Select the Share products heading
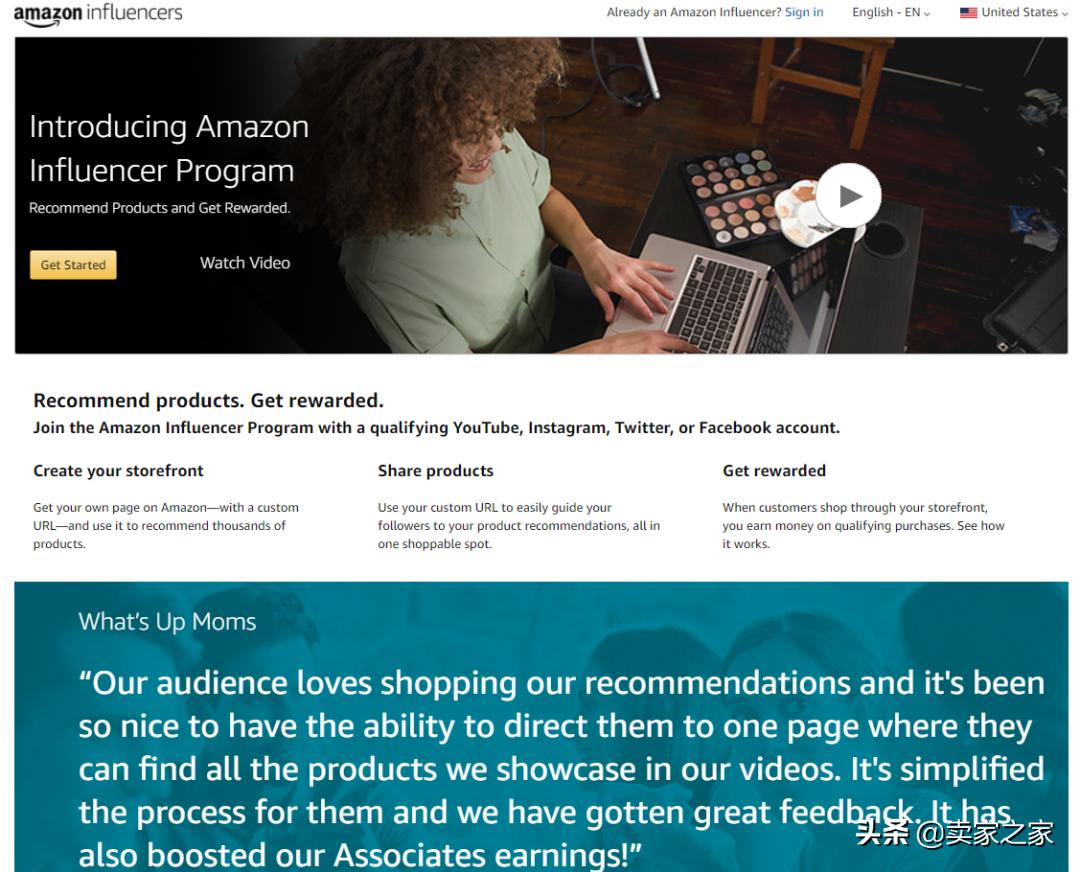Viewport: 1080px width, 872px height. point(435,470)
